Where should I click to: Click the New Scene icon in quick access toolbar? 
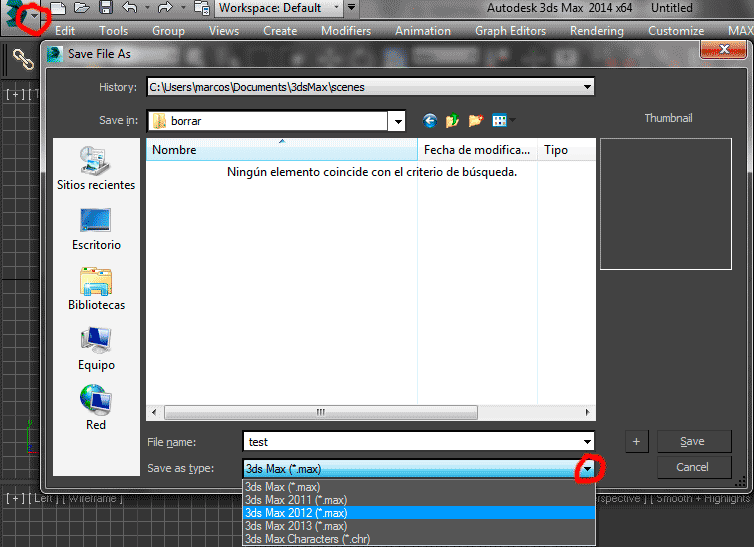58,7
